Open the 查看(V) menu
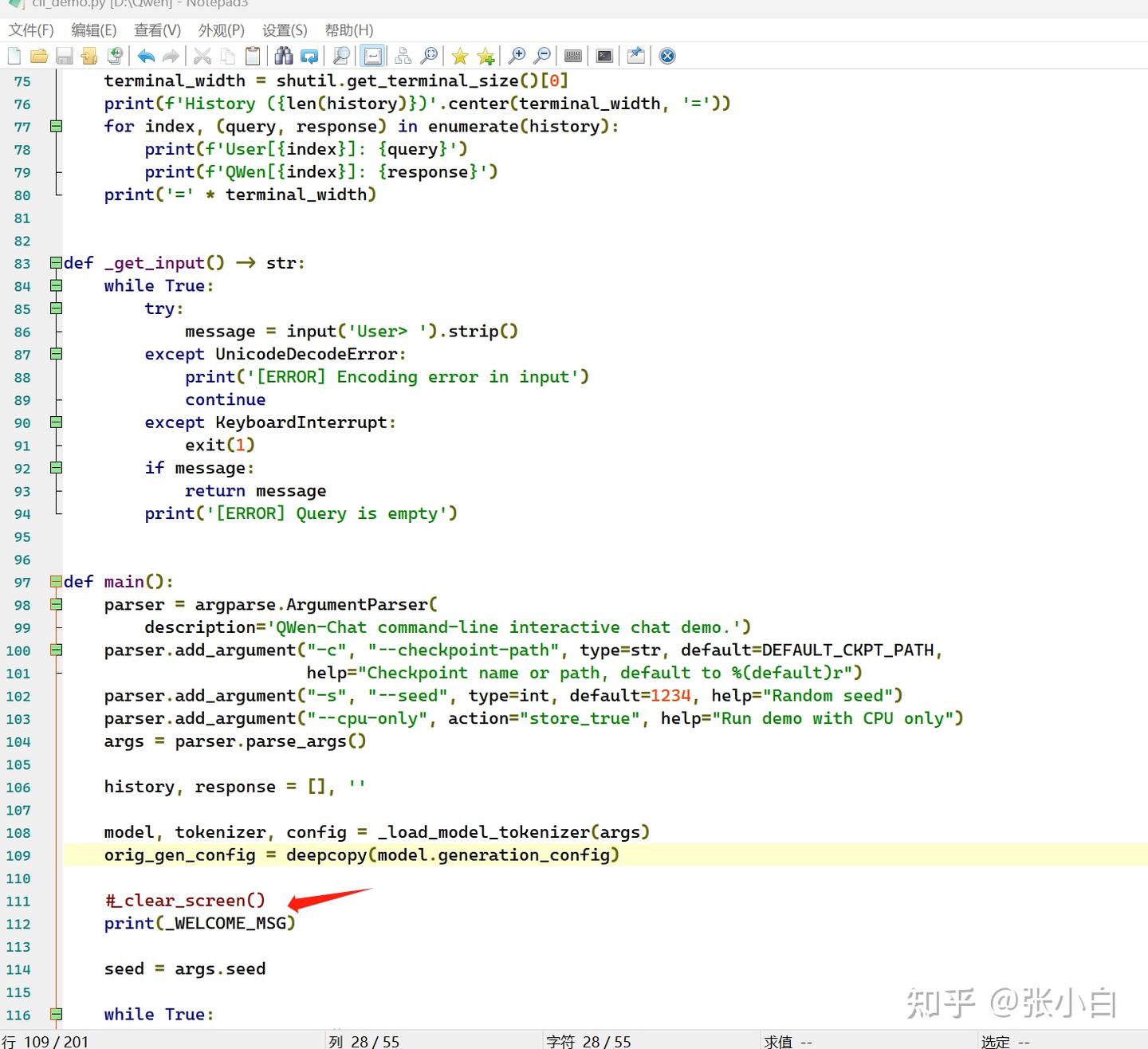This screenshot has height=1049, width=1148. [156, 29]
